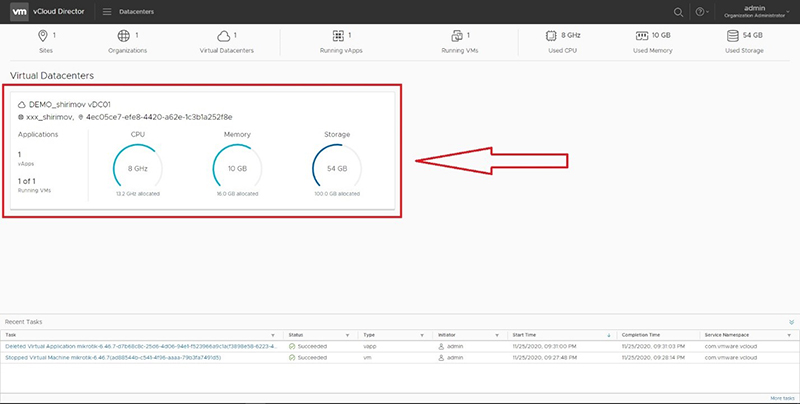Click the Memory 10 GB usage gauge
Image resolution: width=800 pixels, height=404 pixels.
coord(237,168)
